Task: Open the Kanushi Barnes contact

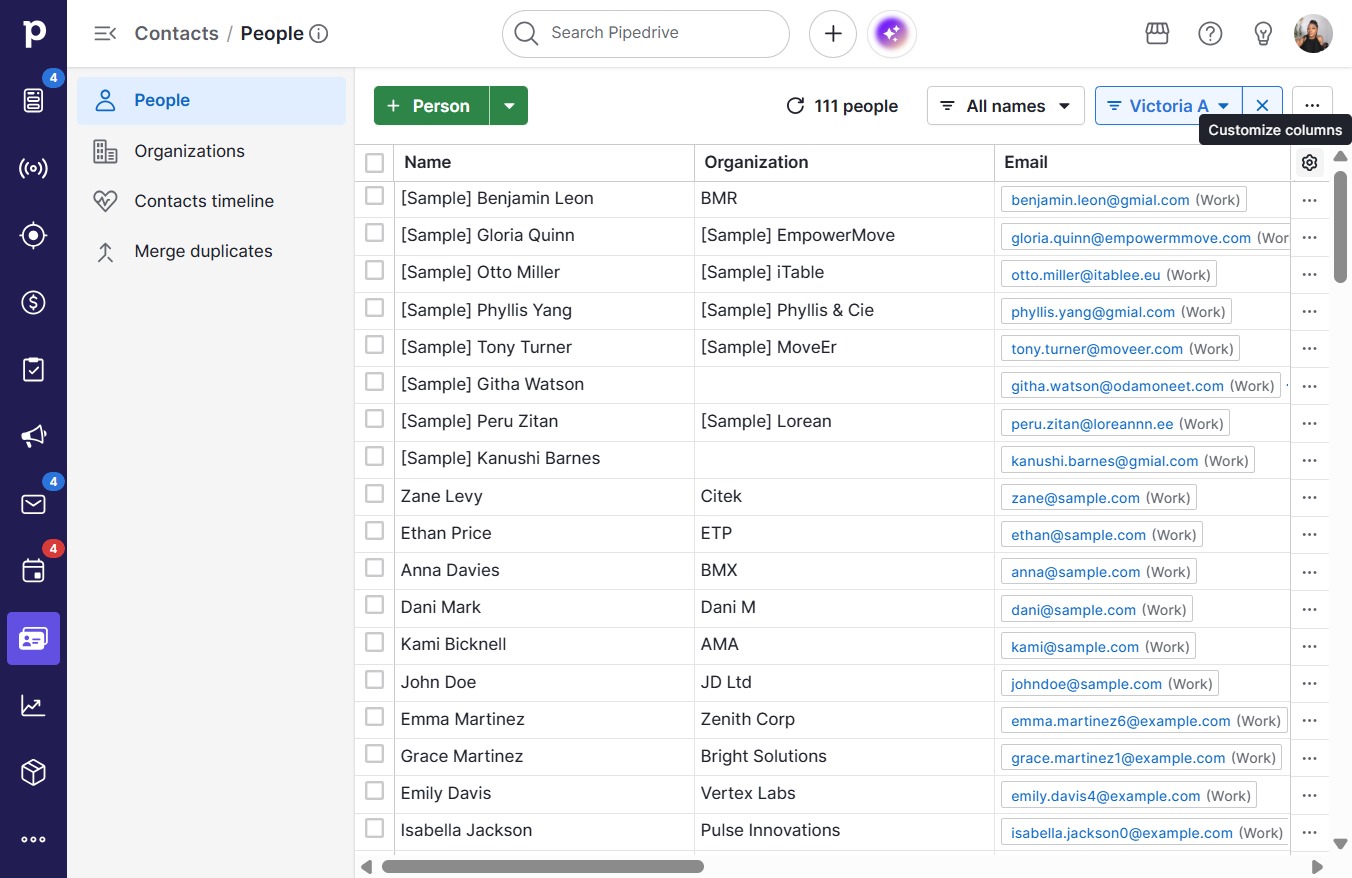Action: [500, 458]
